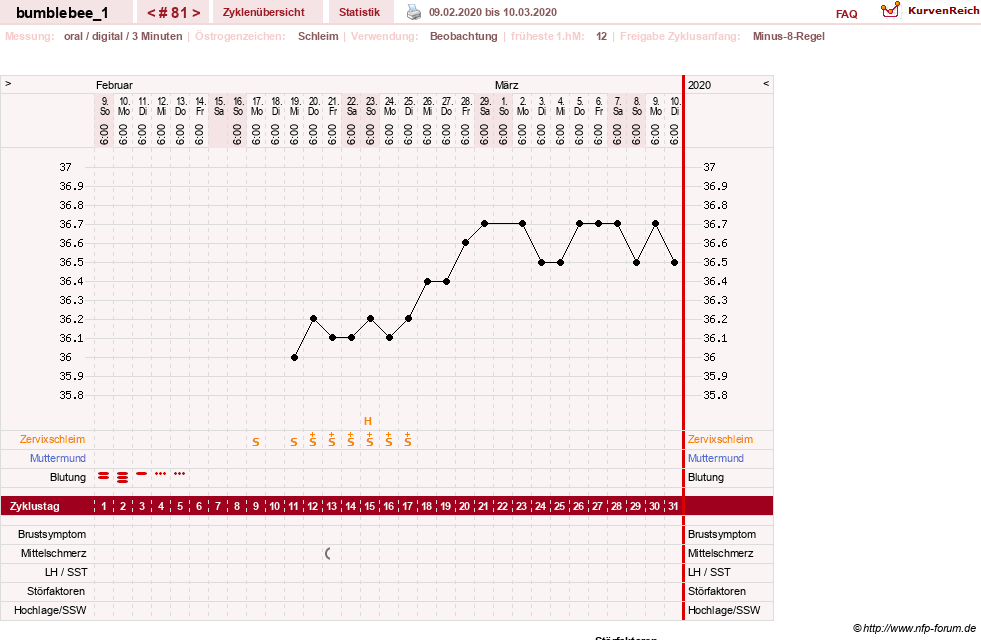Click cycle day 1 in the Zyklustag row

104,506
